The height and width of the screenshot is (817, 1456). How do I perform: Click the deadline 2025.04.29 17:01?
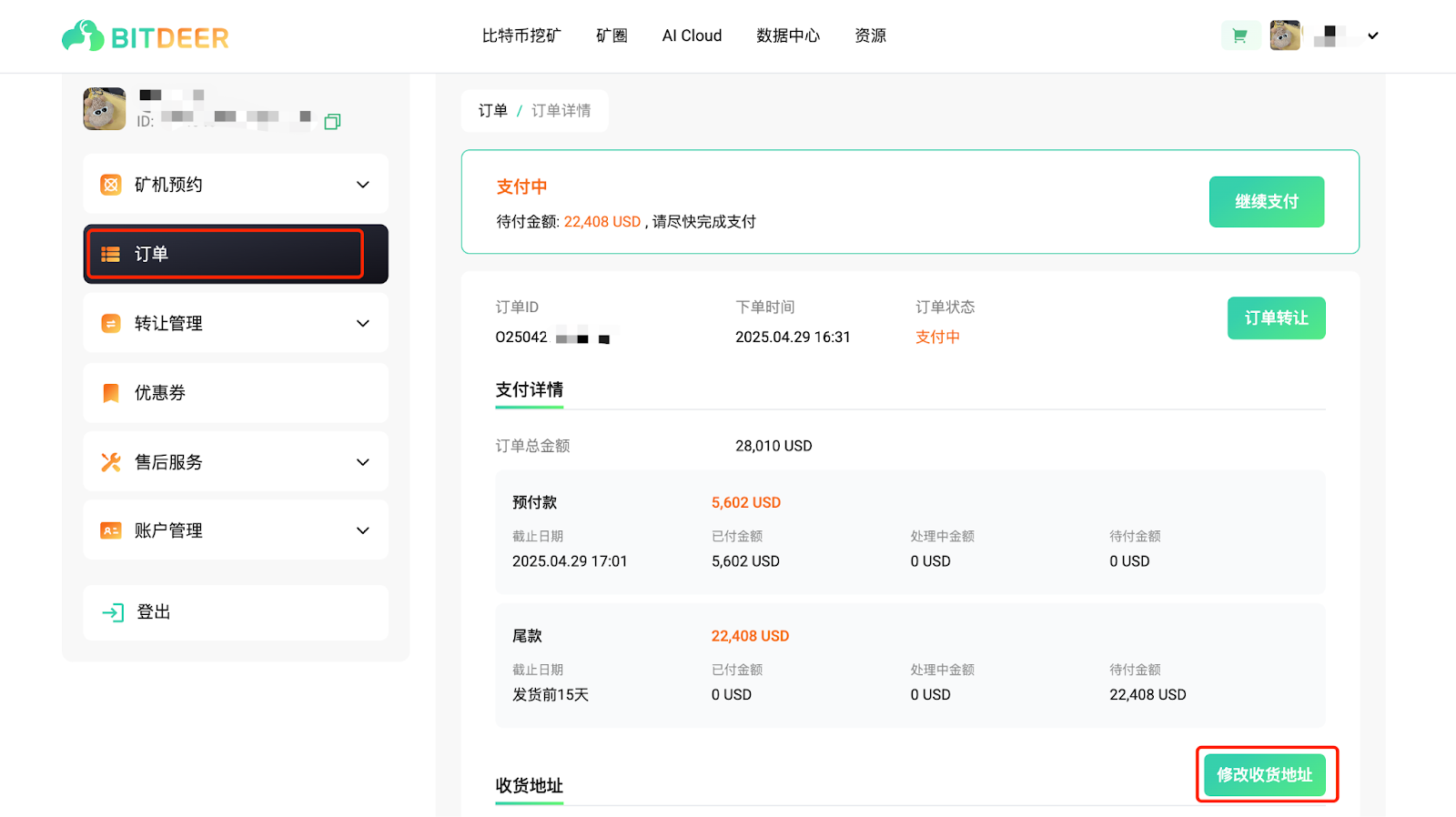pos(570,561)
